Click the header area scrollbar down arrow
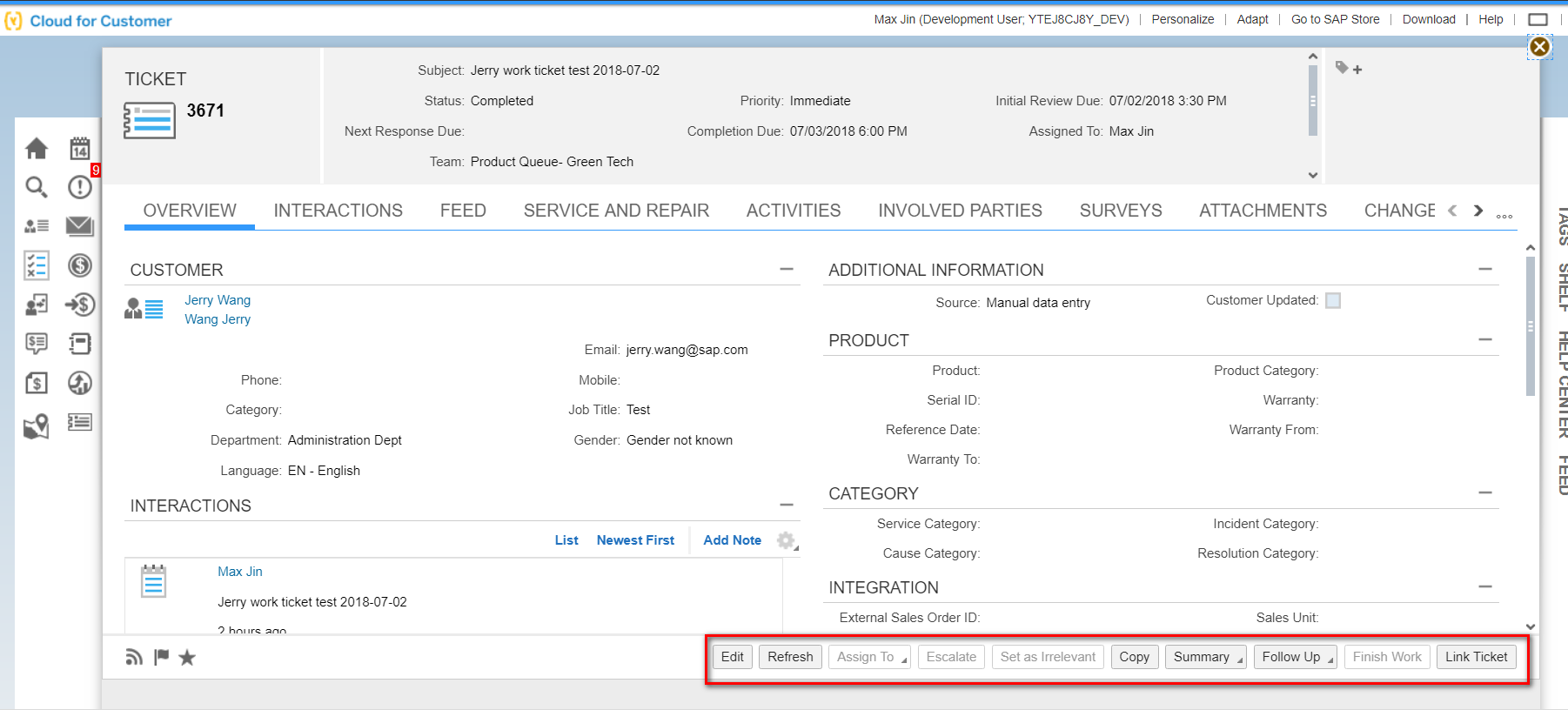The image size is (1568, 710). click(1313, 175)
